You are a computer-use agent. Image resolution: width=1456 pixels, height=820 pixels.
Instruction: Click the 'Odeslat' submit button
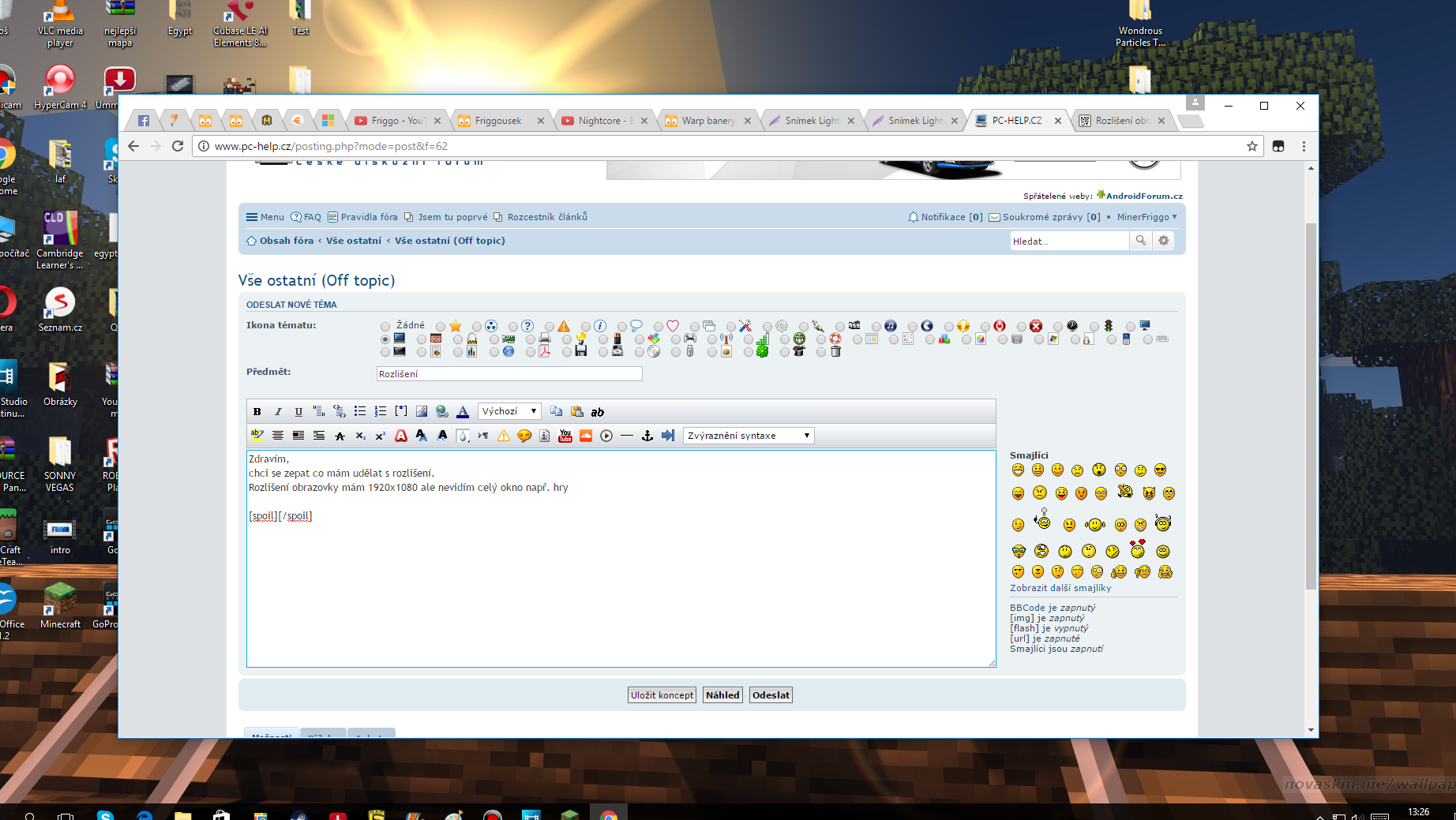tap(771, 695)
